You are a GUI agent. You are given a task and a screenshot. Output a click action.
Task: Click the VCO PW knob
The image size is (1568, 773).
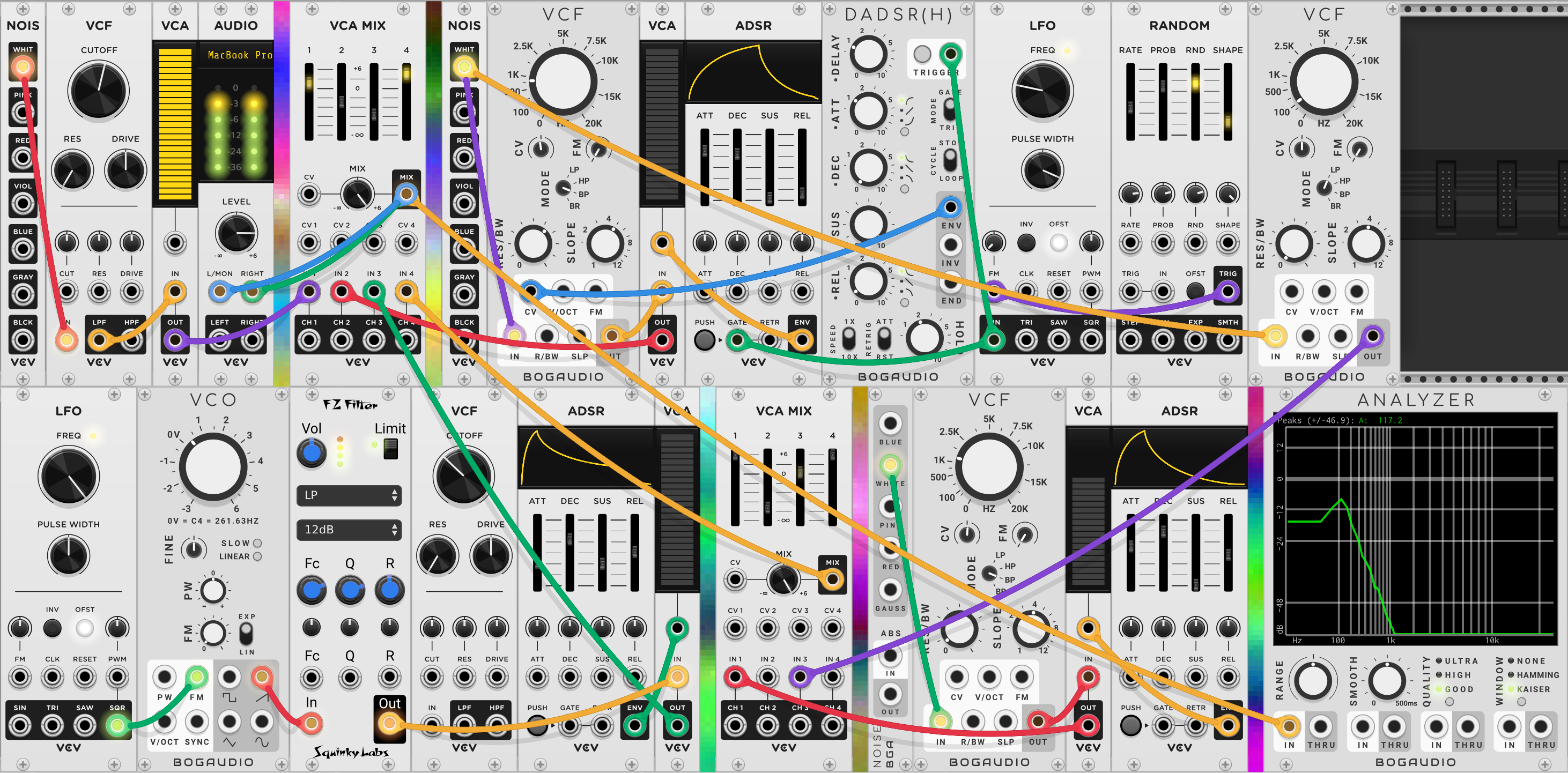(212, 590)
